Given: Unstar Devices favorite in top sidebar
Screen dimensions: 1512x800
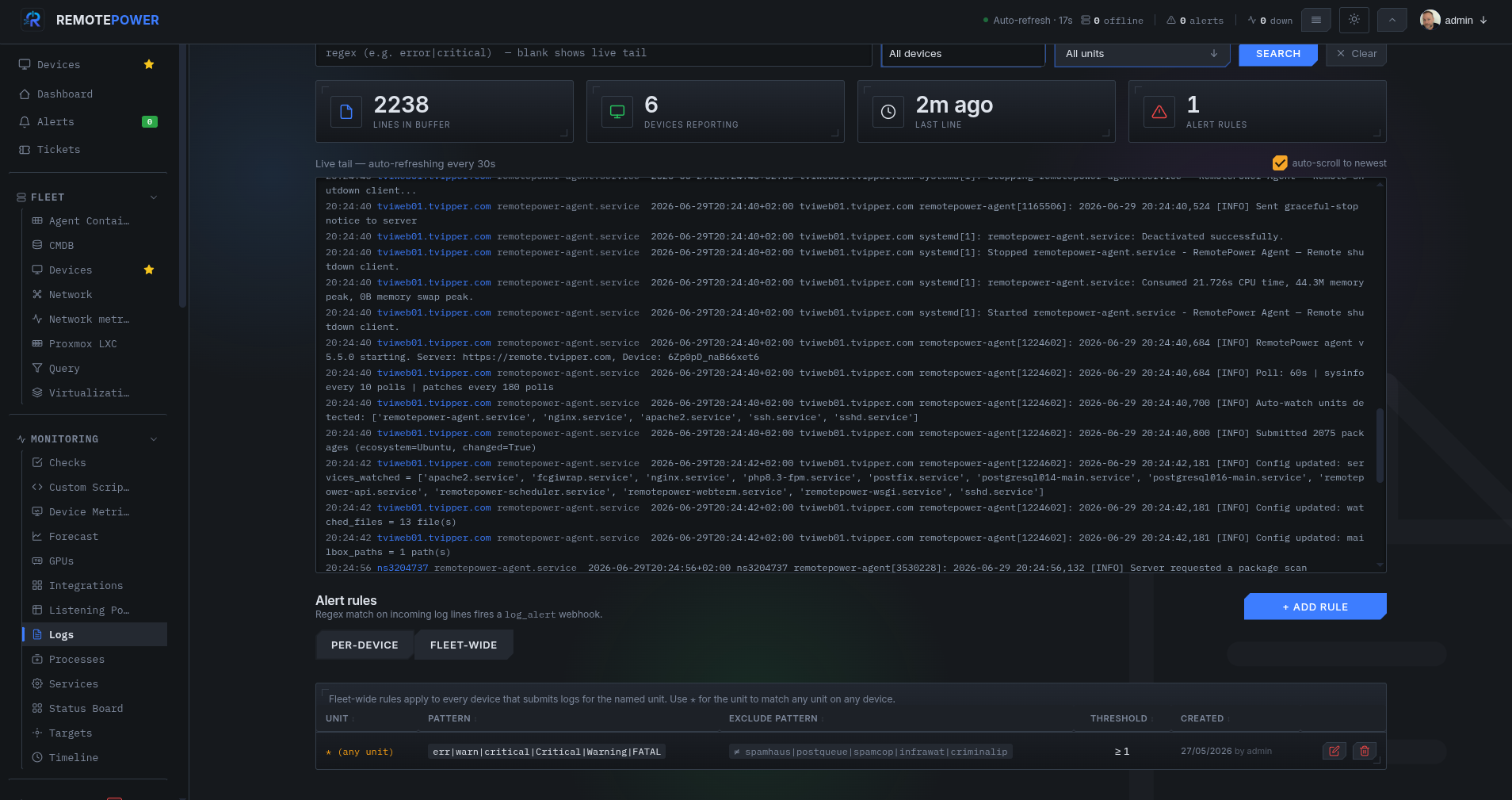Looking at the screenshot, I should (x=149, y=64).
